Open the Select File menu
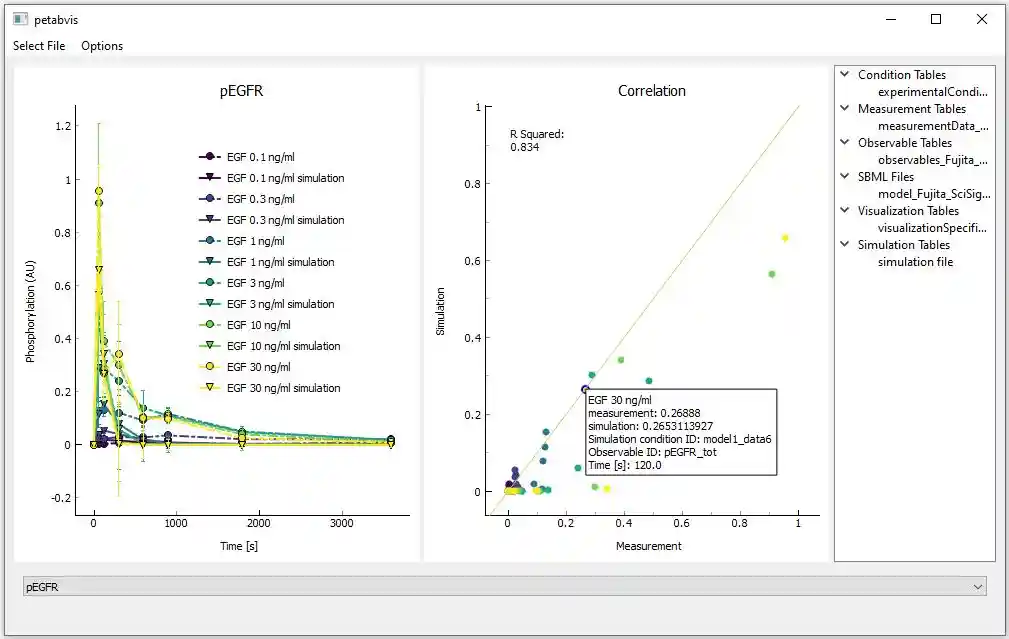The width and height of the screenshot is (1009, 639). [x=39, y=46]
